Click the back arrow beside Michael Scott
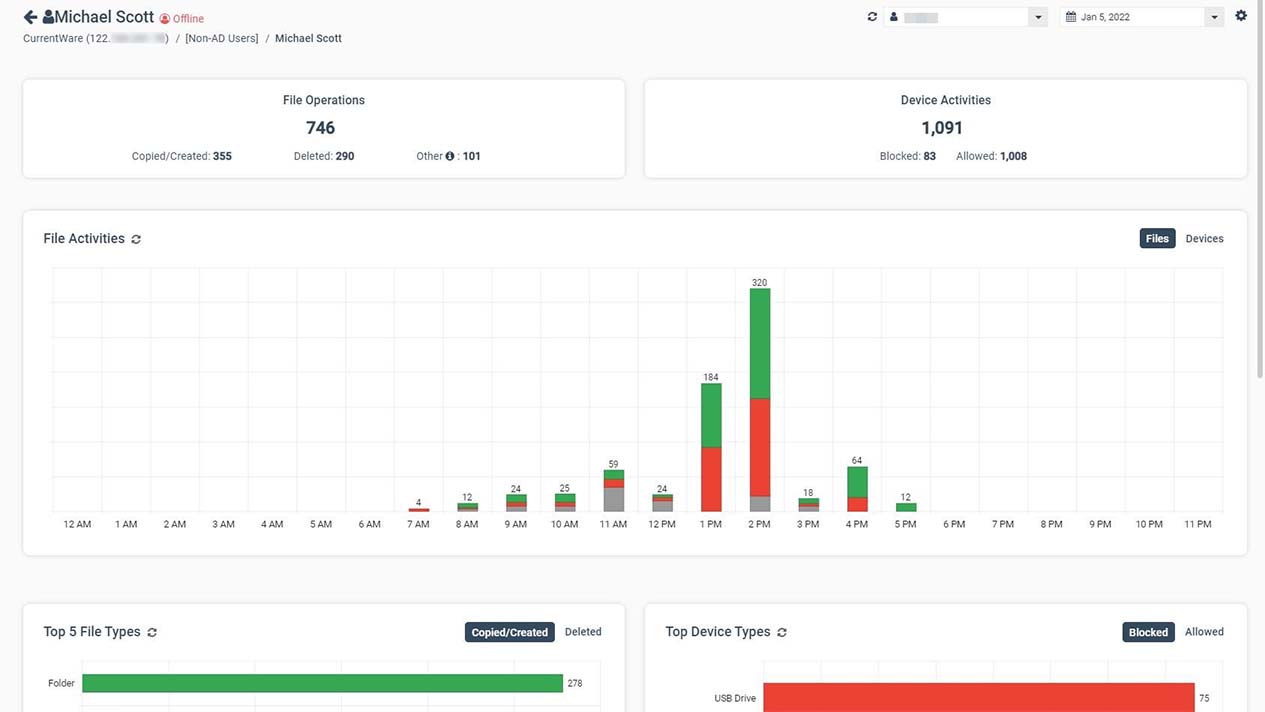 coord(30,17)
